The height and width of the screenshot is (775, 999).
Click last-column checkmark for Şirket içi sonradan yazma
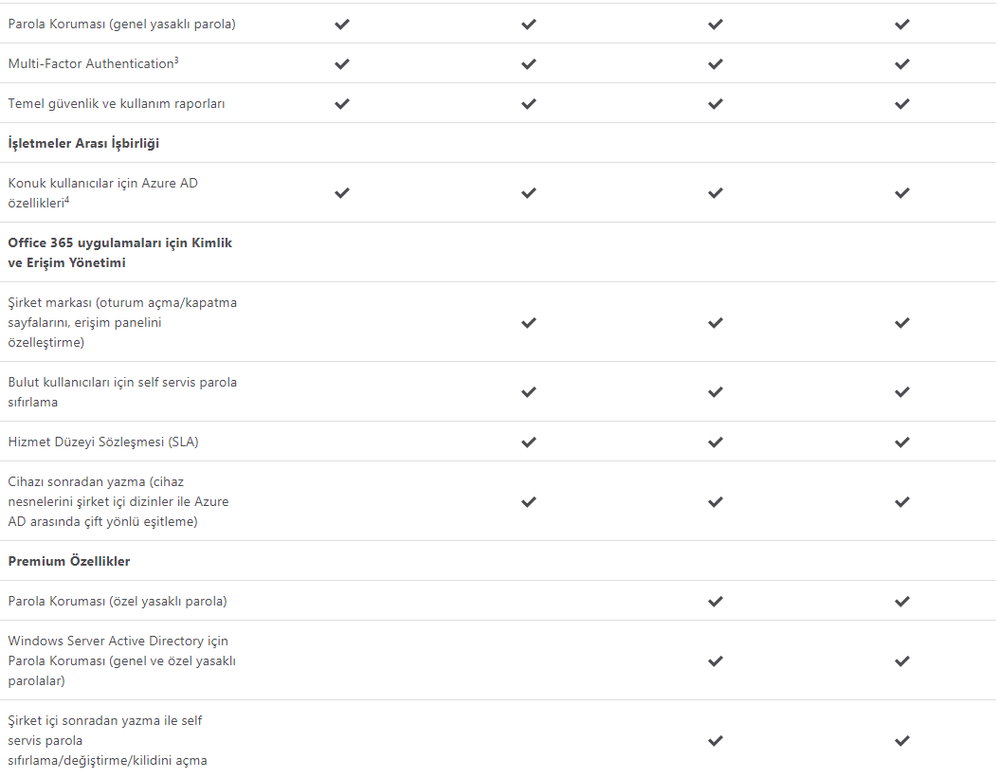pyautogui.click(x=902, y=741)
